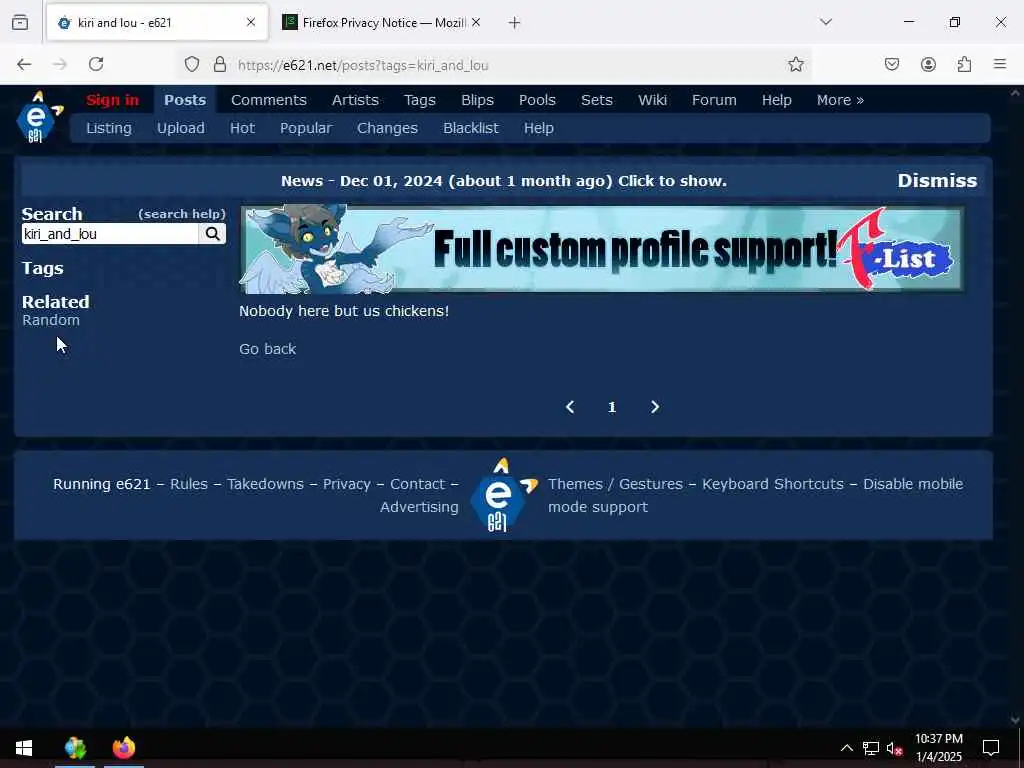Open the extensions puzzle icon

[964, 64]
